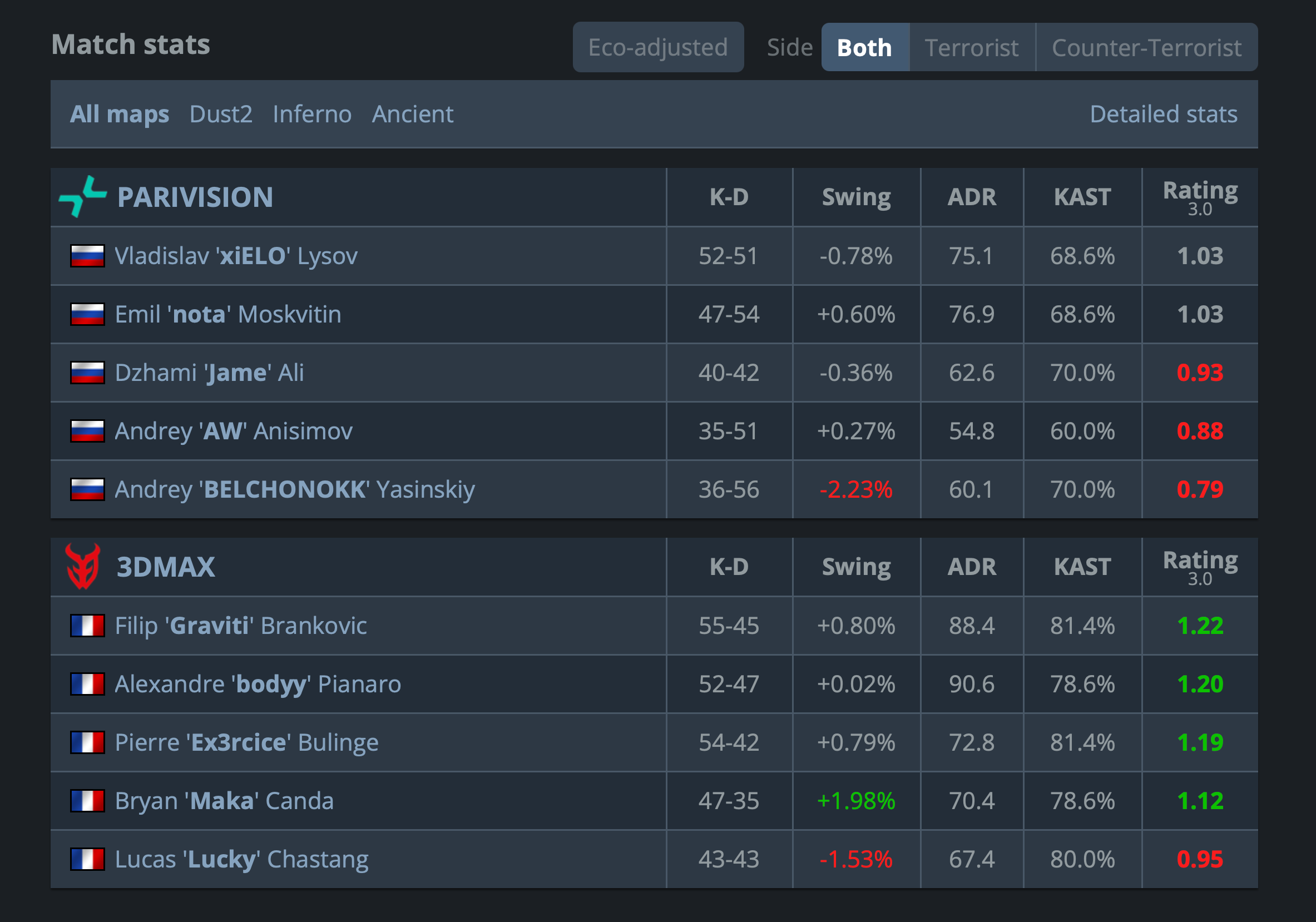The image size is (1316, 922).
Task: Open the Detailed stats link
Action: 1163,114
